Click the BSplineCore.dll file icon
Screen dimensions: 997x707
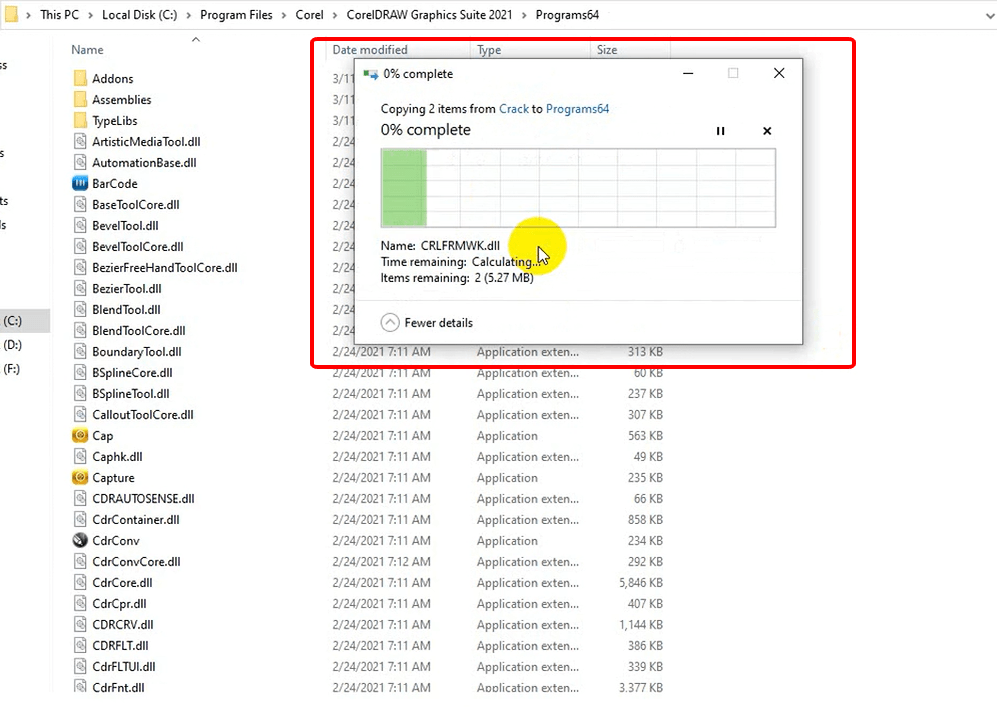coord(80,372)
